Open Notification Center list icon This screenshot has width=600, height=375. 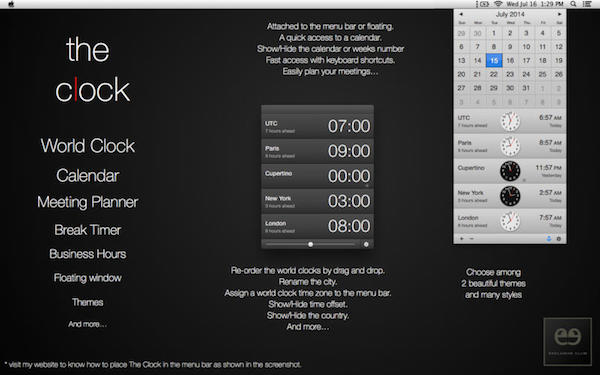[x=587, y=4]
